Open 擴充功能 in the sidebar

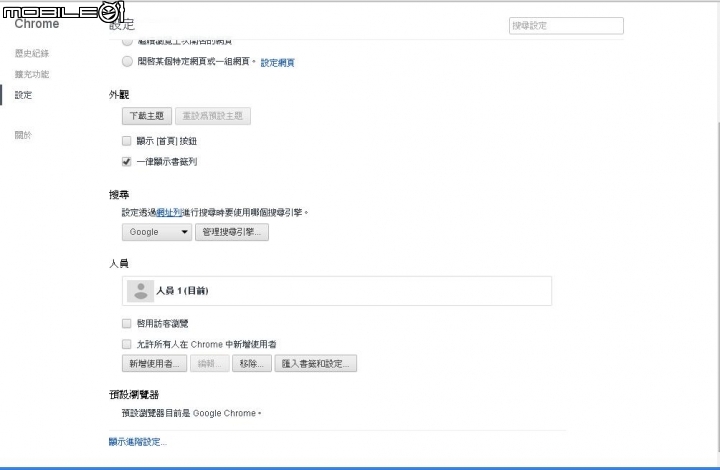[x=32, y=74]
